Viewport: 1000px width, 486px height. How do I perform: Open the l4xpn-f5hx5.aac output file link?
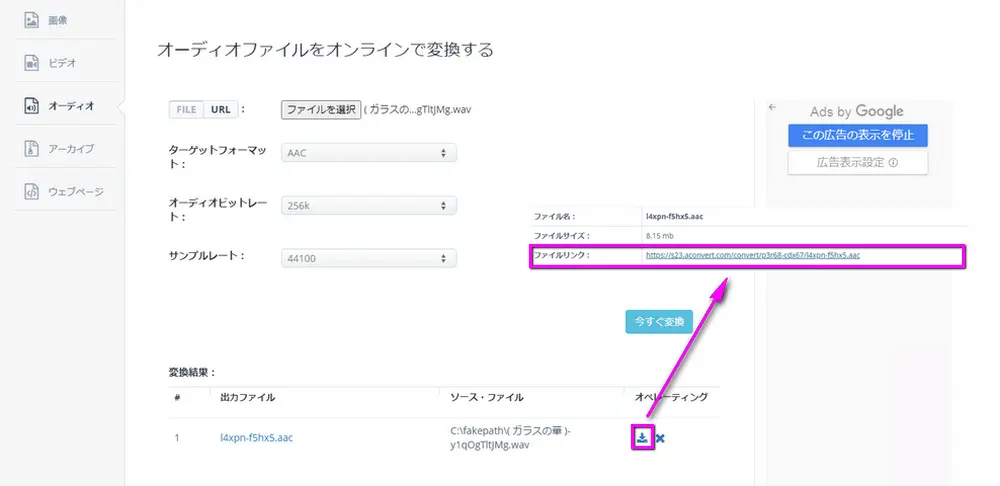coord(256,437)
